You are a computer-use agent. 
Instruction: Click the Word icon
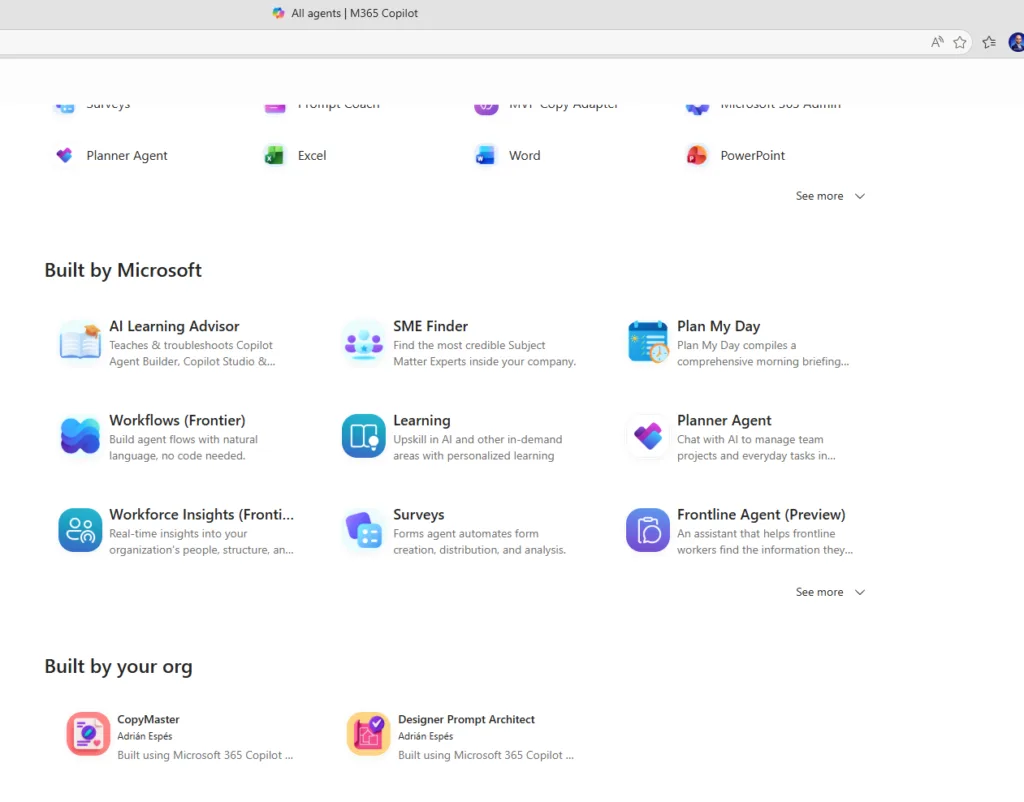(x=486, y=155)
